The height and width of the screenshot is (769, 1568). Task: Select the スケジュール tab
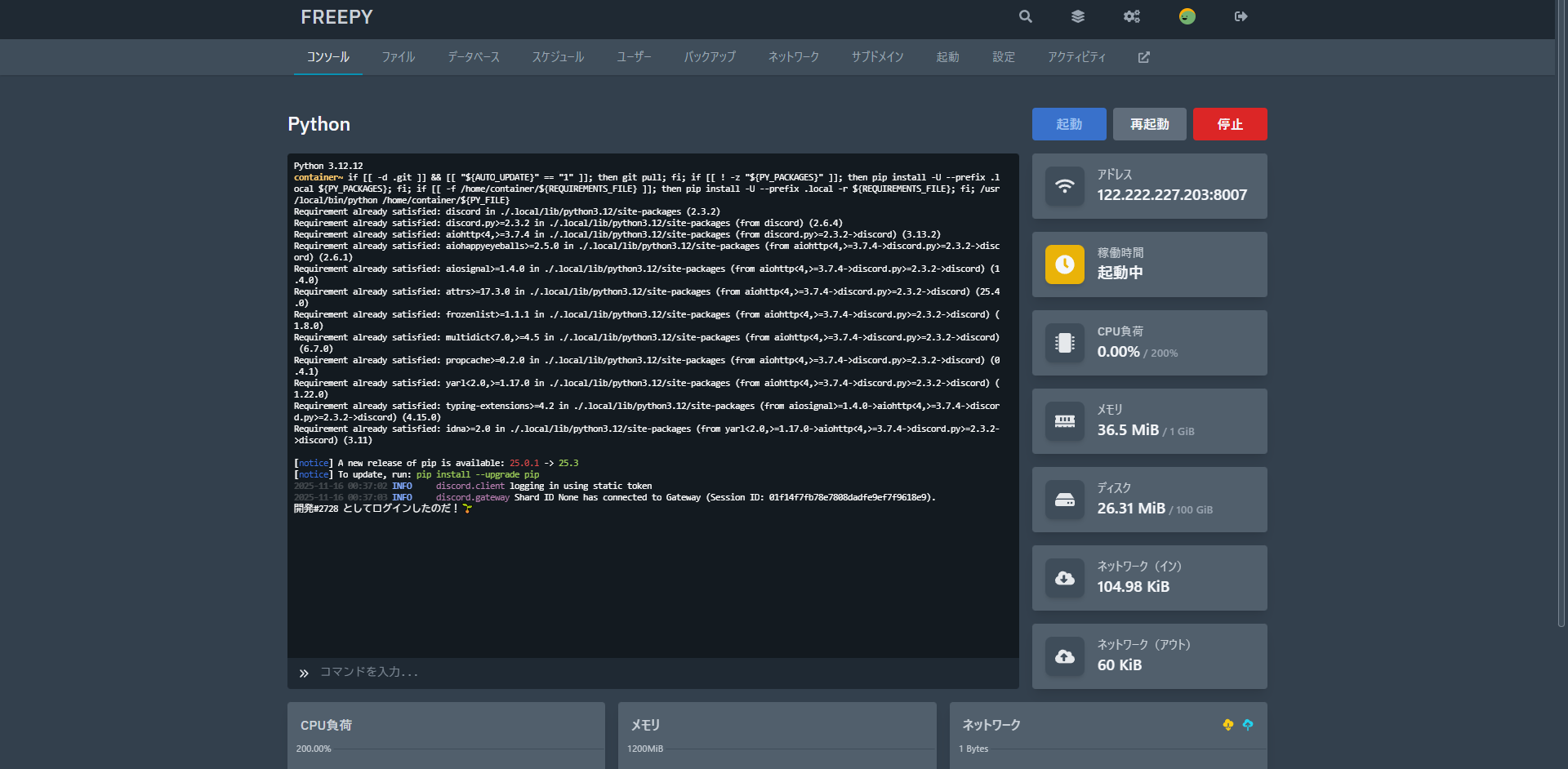(x=558, y=57)
